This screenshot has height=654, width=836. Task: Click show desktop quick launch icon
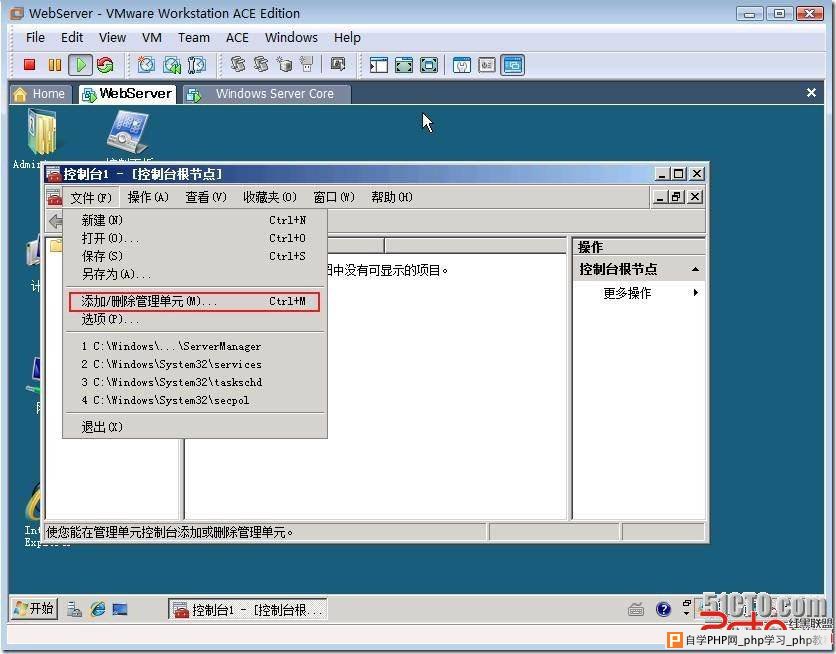pyautogui.click(x=120, y=609)
